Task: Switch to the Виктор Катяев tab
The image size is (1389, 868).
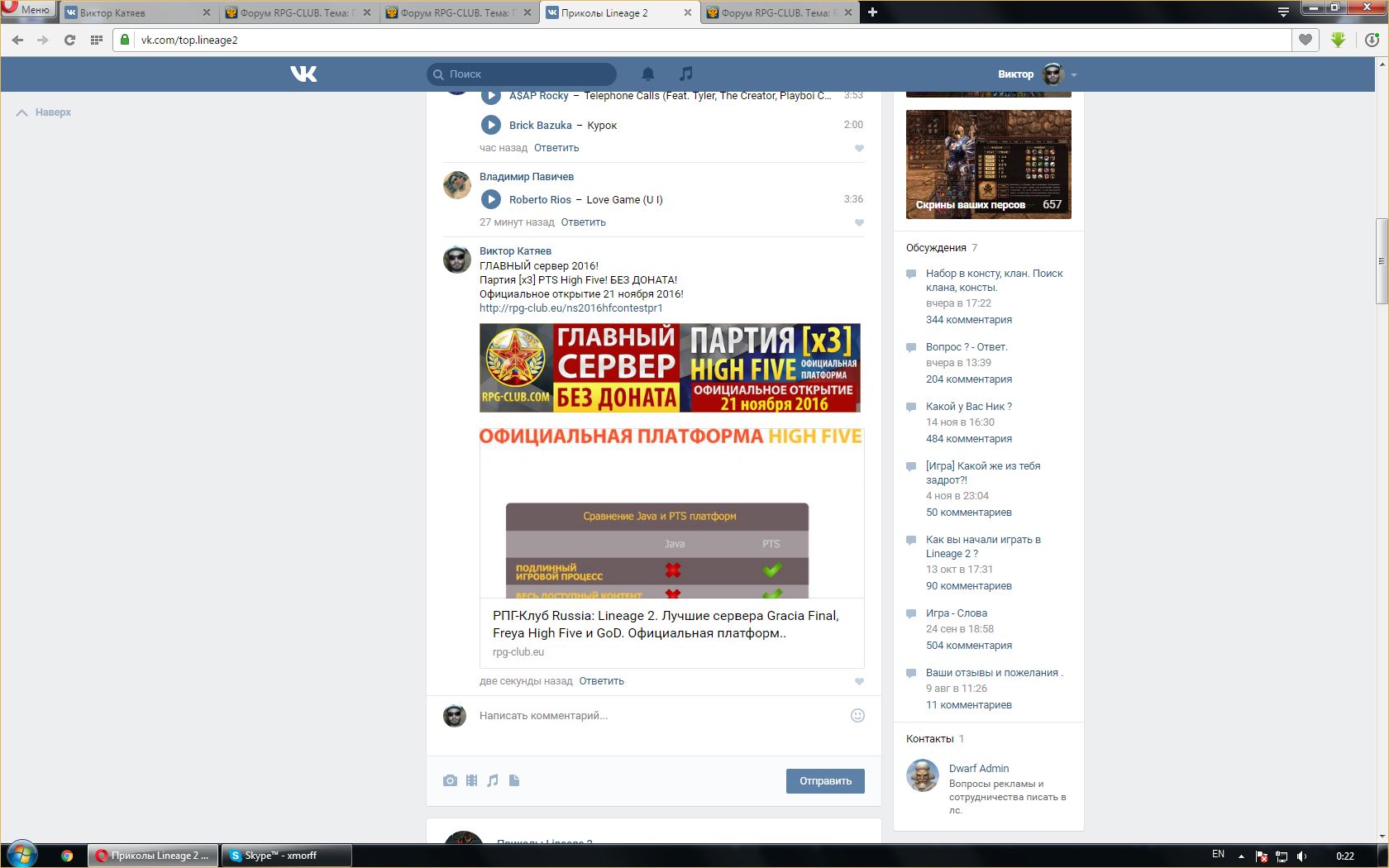Action: pyautogui.click(x=137, y=12)
